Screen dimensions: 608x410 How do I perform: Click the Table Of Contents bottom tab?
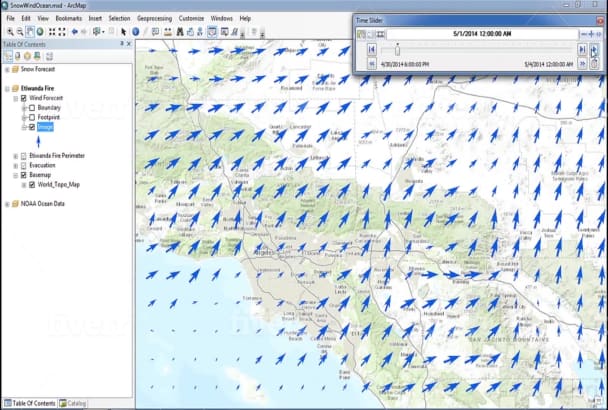point(30,403)
